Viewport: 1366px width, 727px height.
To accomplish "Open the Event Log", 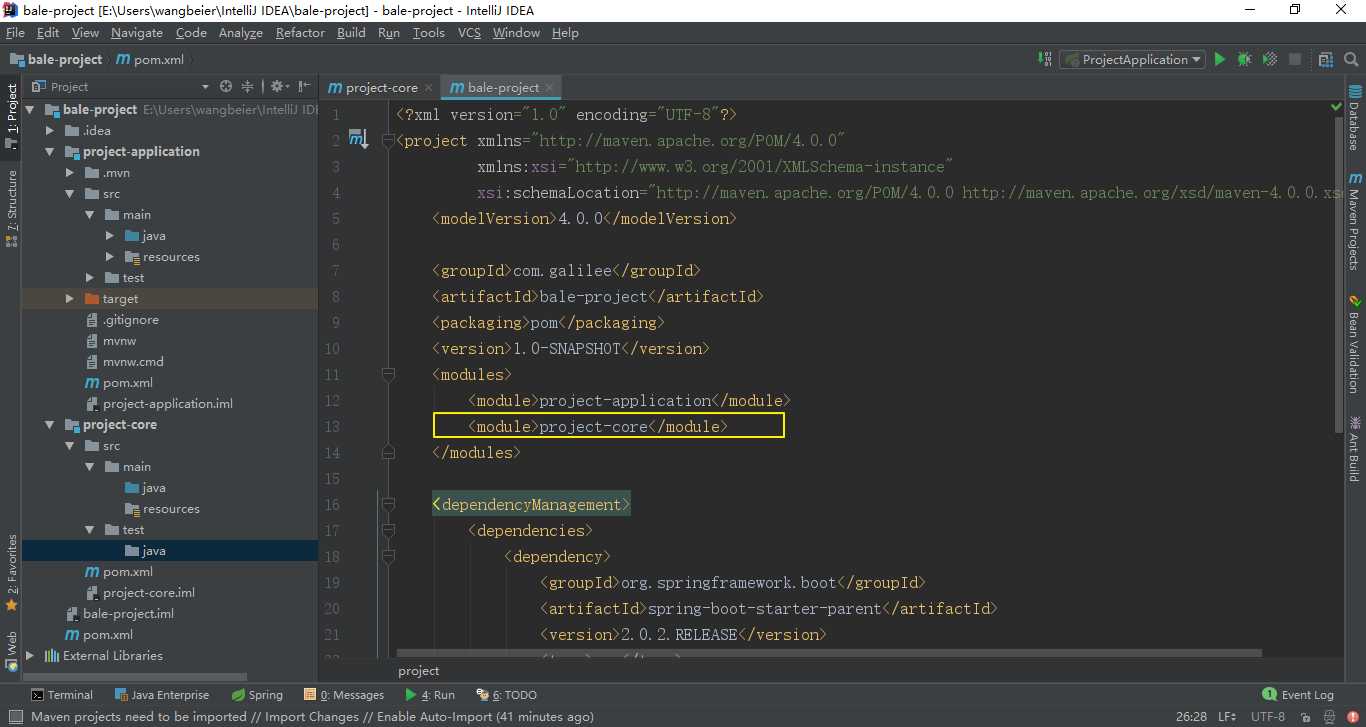I will [x=1298, y=695].
